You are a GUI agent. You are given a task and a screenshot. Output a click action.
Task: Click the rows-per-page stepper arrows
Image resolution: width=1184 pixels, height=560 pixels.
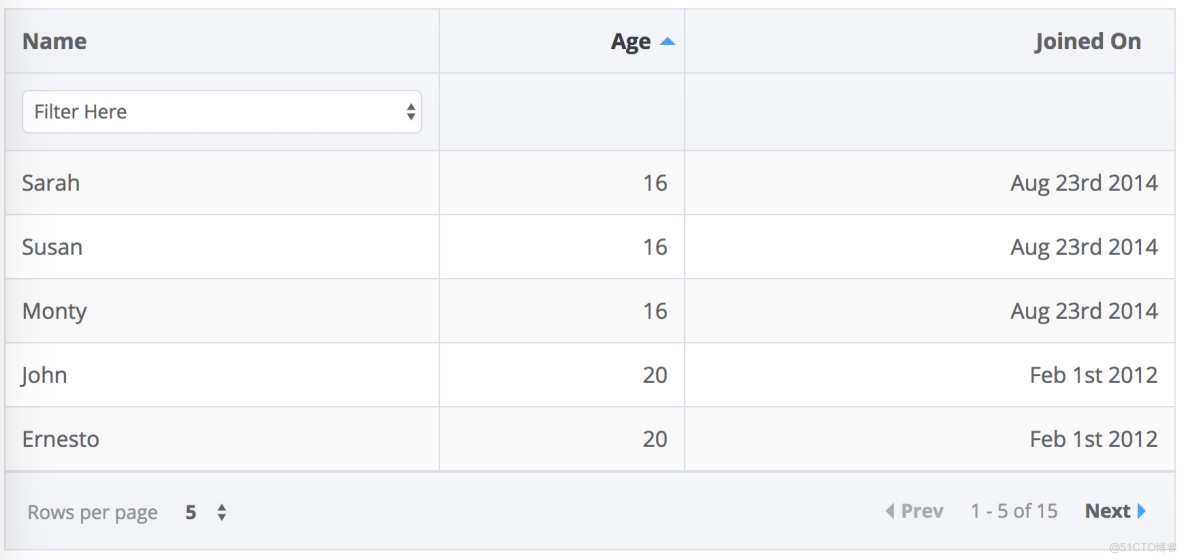(x=222, y=512)
